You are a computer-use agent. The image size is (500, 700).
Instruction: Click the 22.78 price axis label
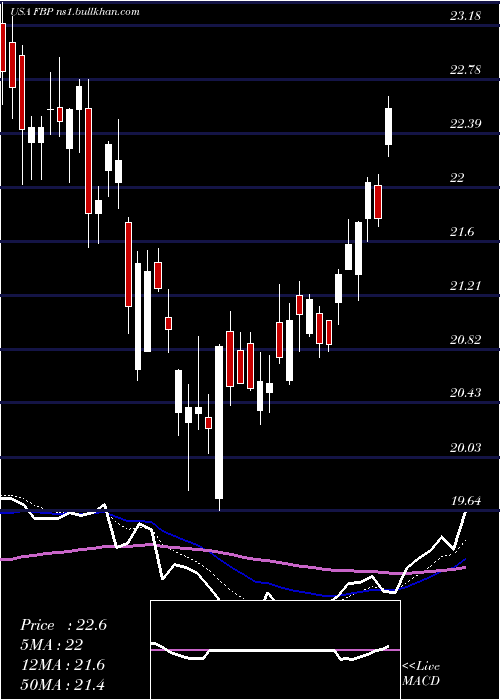click(x=465, y=70)
